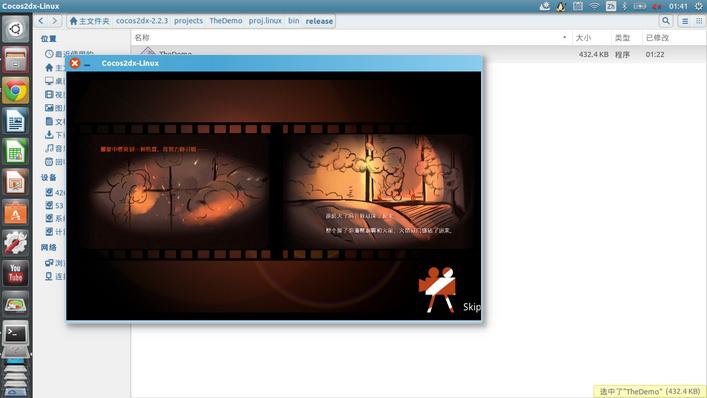
Task: Click the clock showing 01:41
Action: (x=678, y=6)
